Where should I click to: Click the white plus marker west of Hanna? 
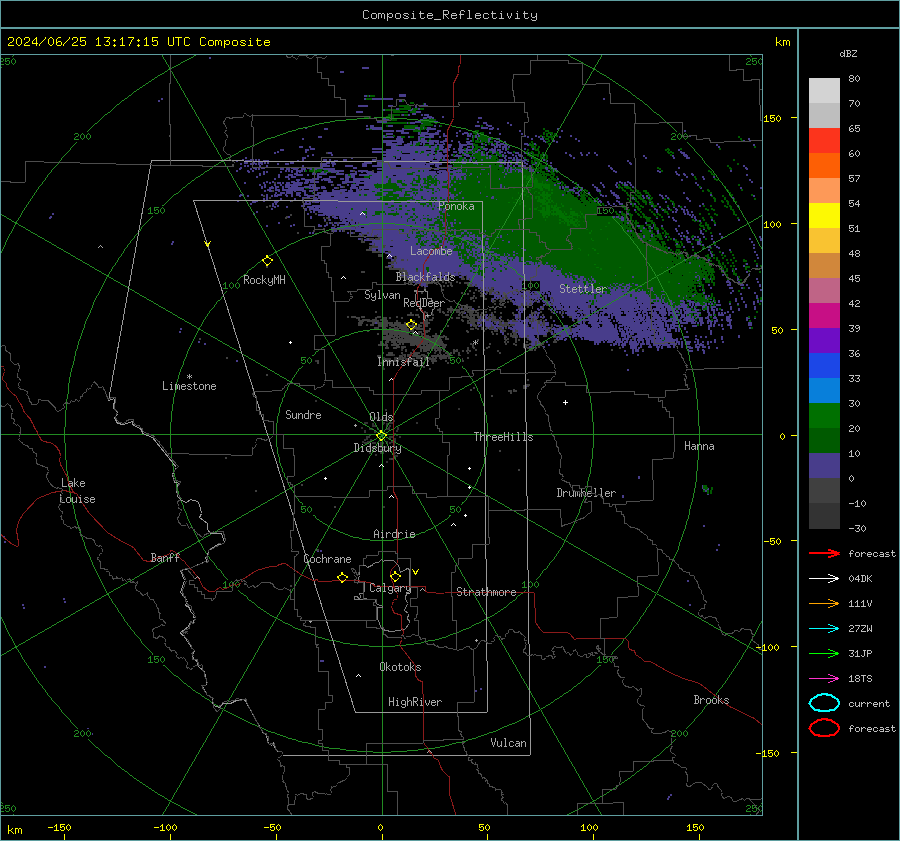tap(565, 402)
